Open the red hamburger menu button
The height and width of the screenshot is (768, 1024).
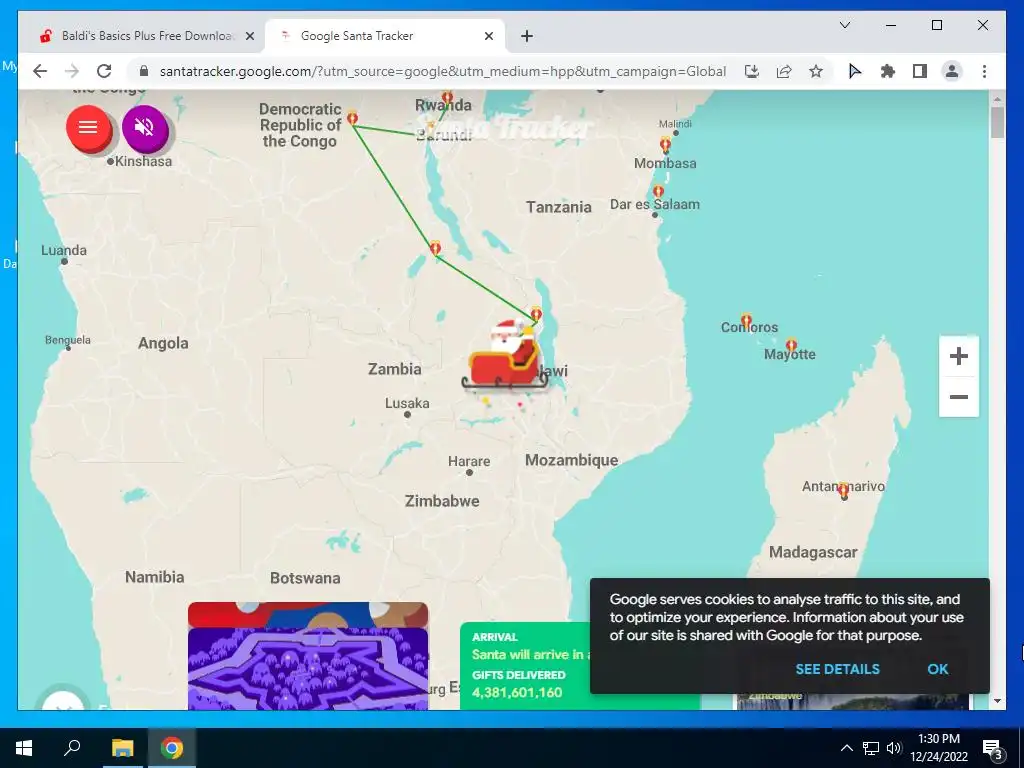click(x=88, y=128)
